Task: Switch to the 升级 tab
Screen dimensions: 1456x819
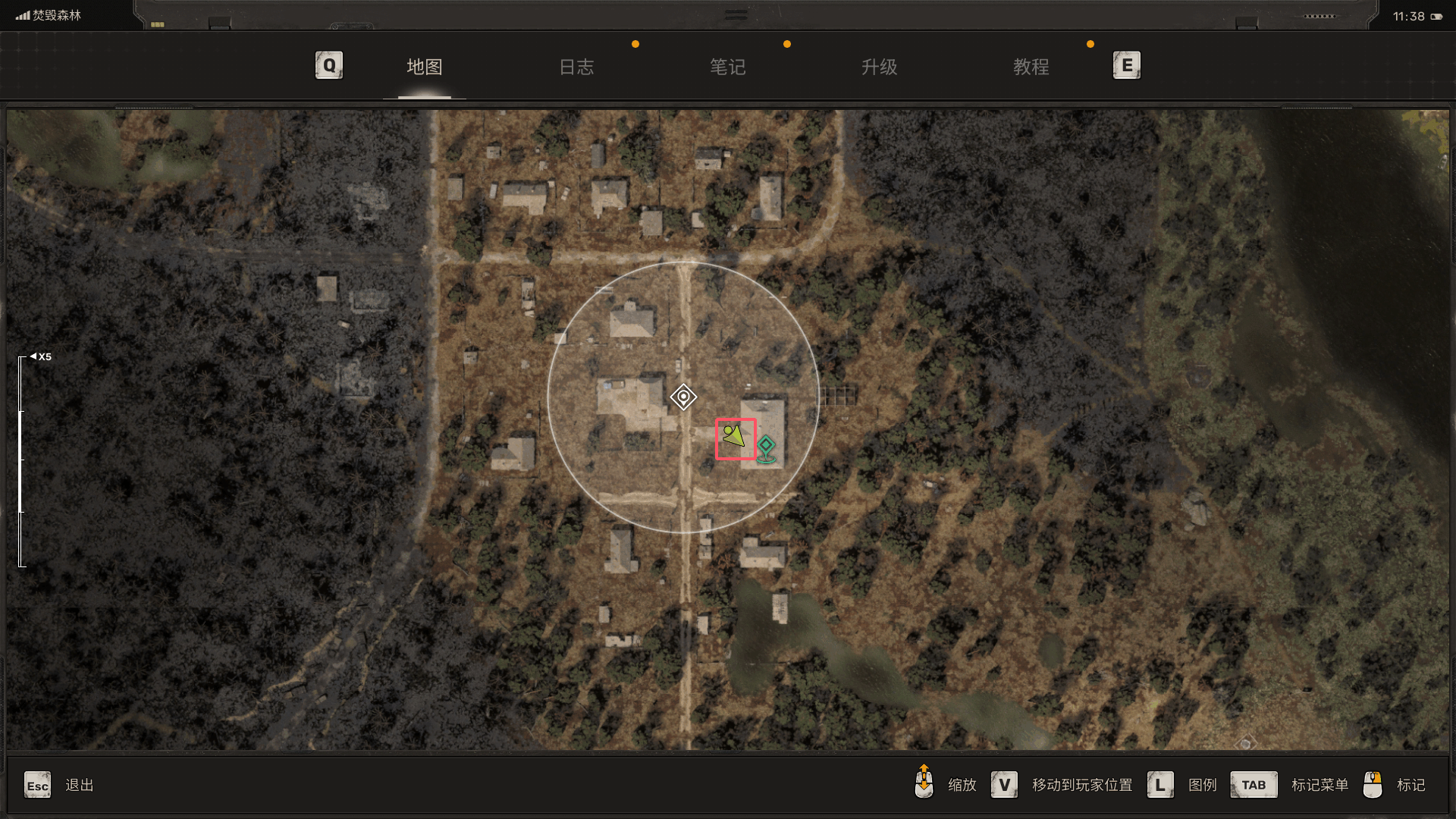Action: pyautogui.click(x=877, y=65)
